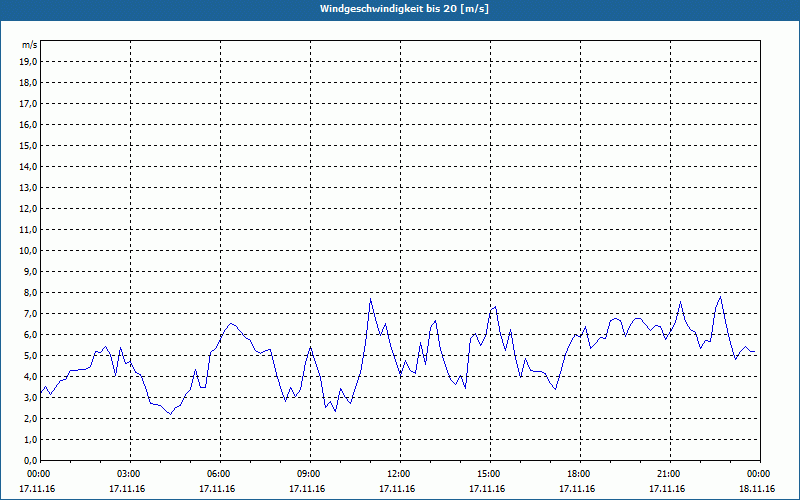This screenshot has width=800, height=500.
Task: Click the 19,0 y-axis label
Action: 28,62
